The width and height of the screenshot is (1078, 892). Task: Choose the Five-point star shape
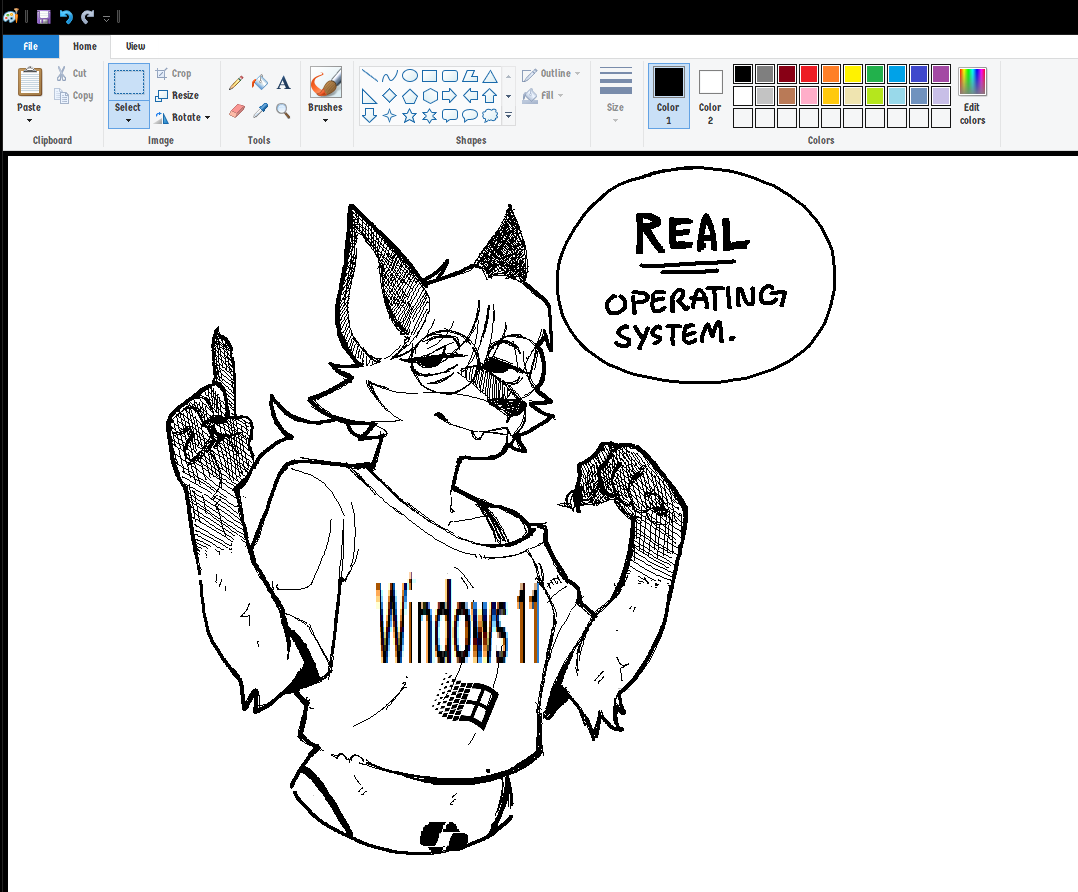click(x=410, y=116)
